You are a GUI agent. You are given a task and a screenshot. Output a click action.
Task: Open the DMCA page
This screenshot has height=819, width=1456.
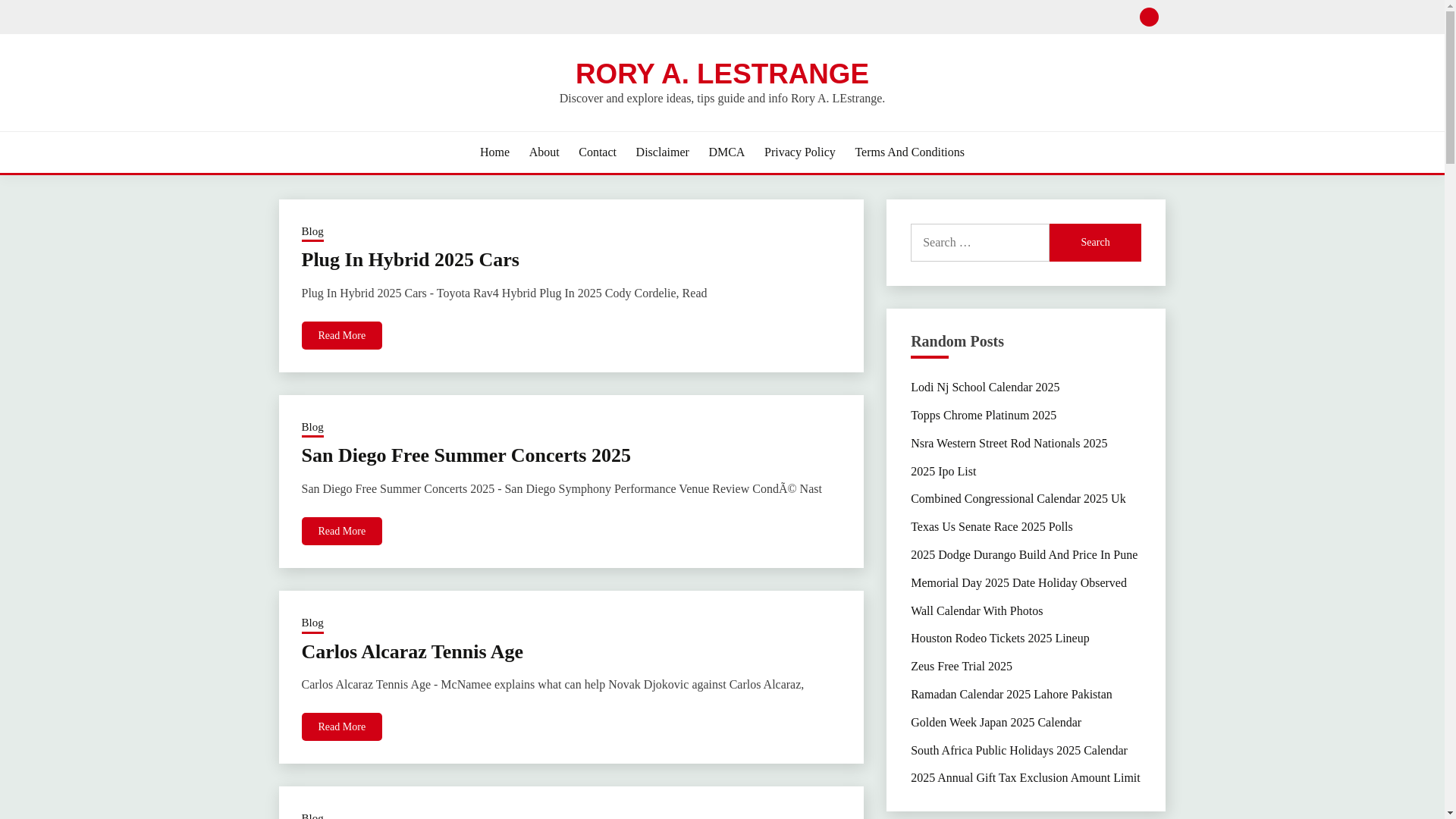coord(726,152)
